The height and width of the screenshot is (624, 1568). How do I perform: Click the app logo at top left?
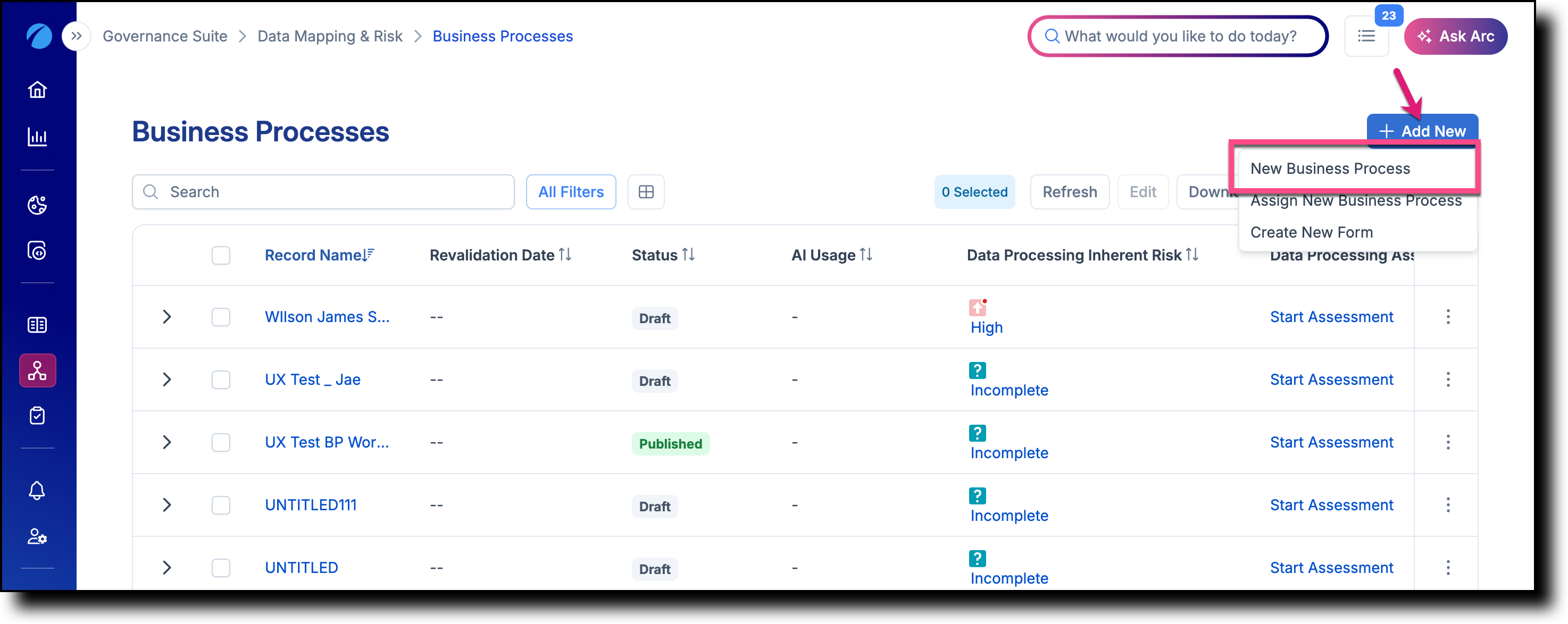[x=39, y=36]
